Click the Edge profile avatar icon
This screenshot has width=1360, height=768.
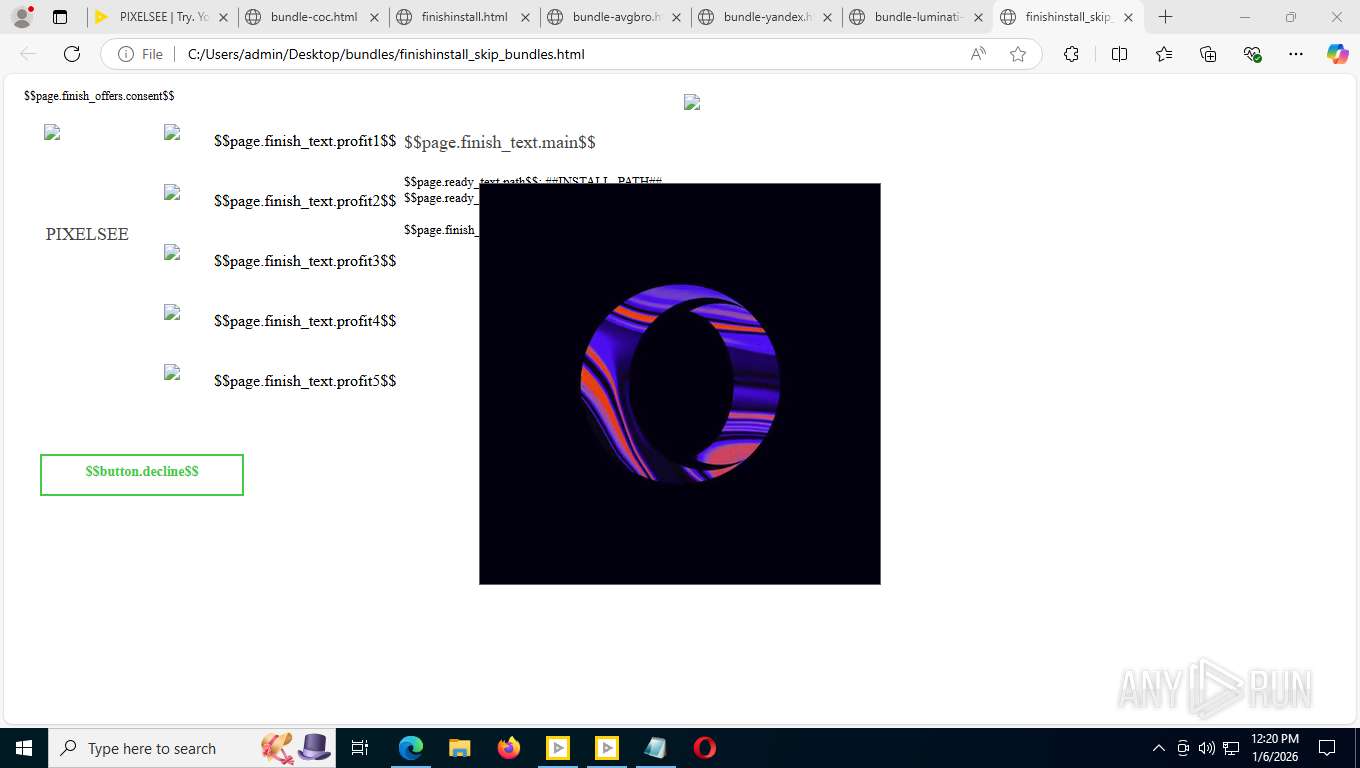(x=22, y=17)
